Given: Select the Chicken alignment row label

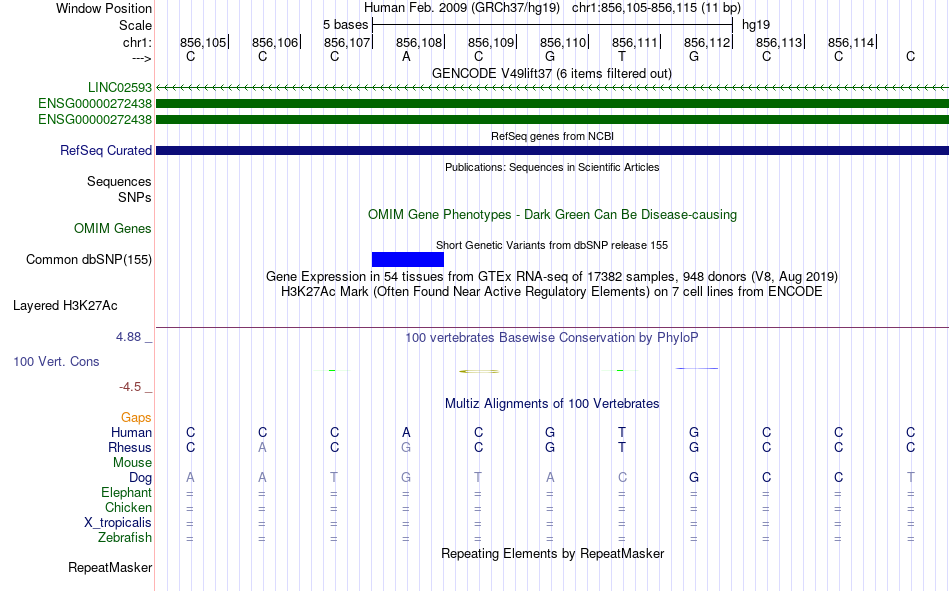Looking at the screenshot, I should coord(128,507).
